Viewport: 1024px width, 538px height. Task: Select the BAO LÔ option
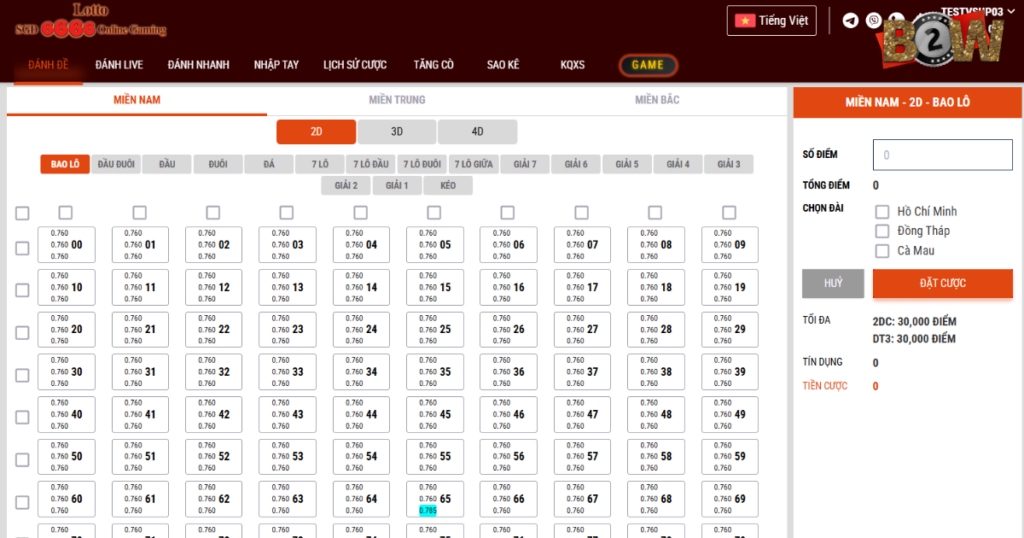[65, 164]
